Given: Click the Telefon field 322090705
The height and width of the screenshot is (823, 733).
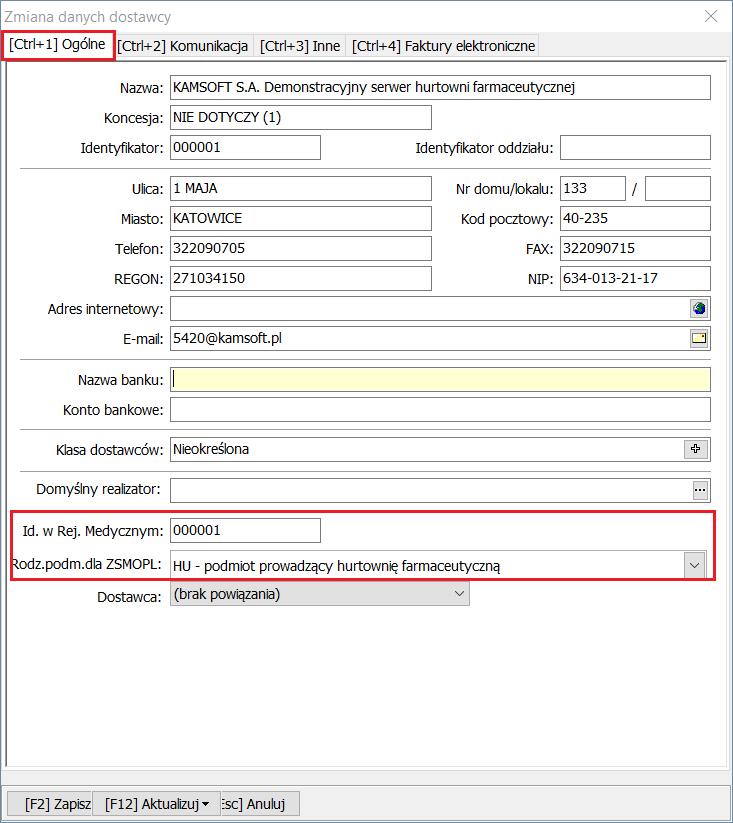Looking at the screenshot, I should click(301, 248).
